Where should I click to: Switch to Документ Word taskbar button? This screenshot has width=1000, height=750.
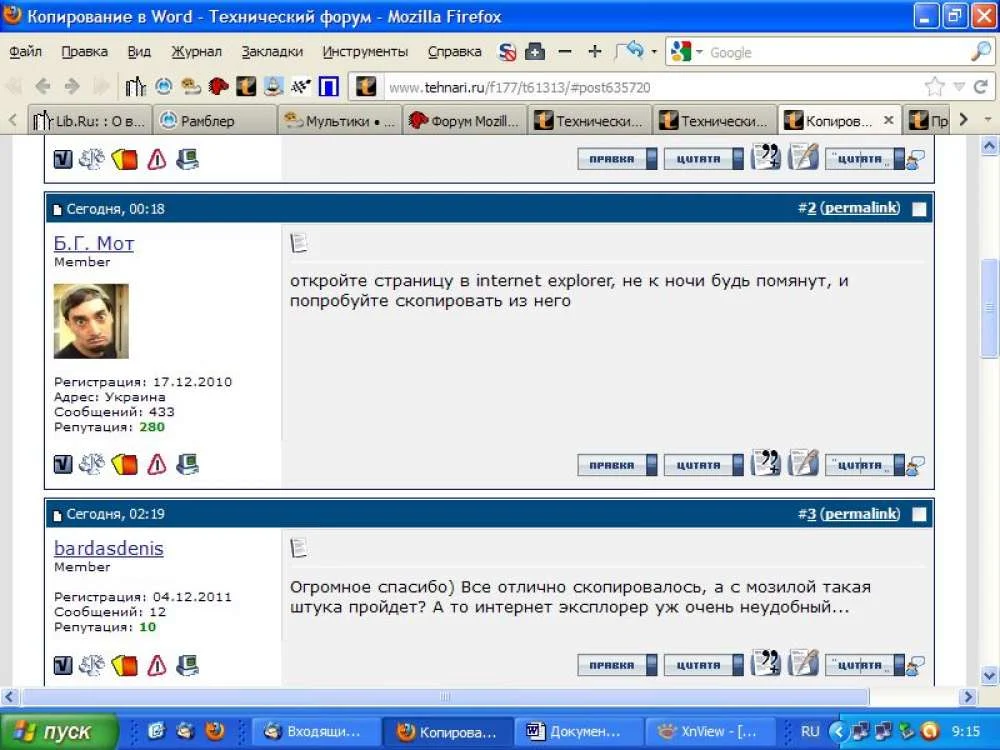[x=577, y=732]
